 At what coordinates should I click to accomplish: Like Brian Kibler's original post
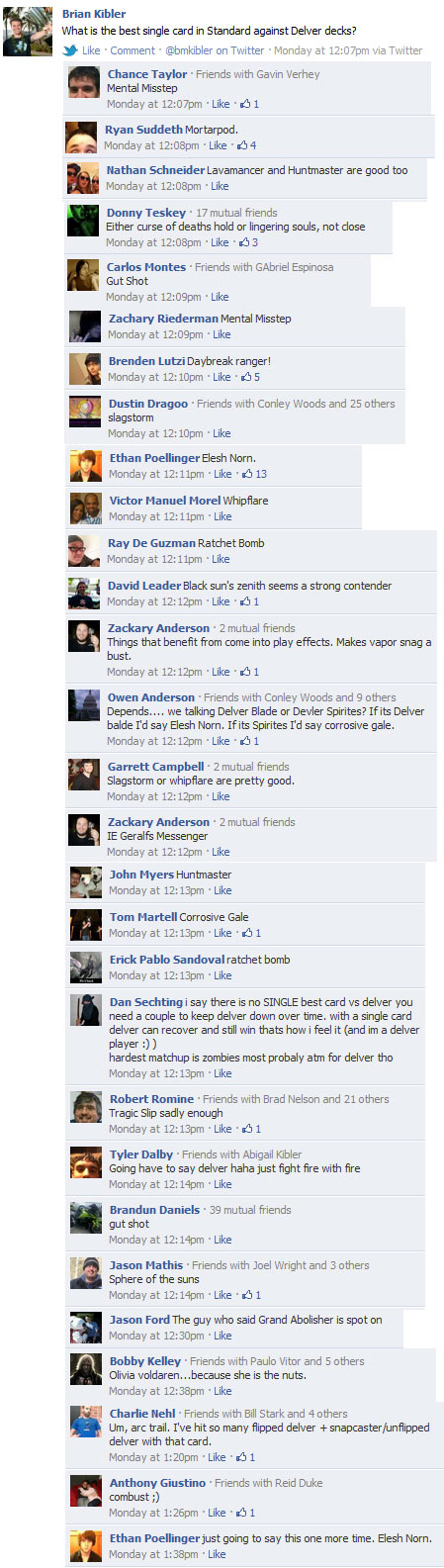[x=91, y=50]
